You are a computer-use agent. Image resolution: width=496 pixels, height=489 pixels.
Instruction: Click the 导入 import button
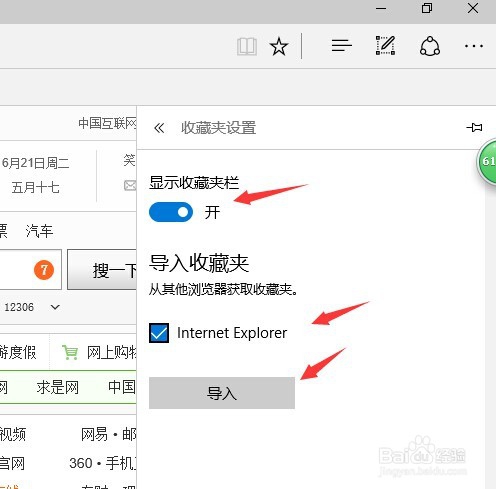tap(222, 393)
